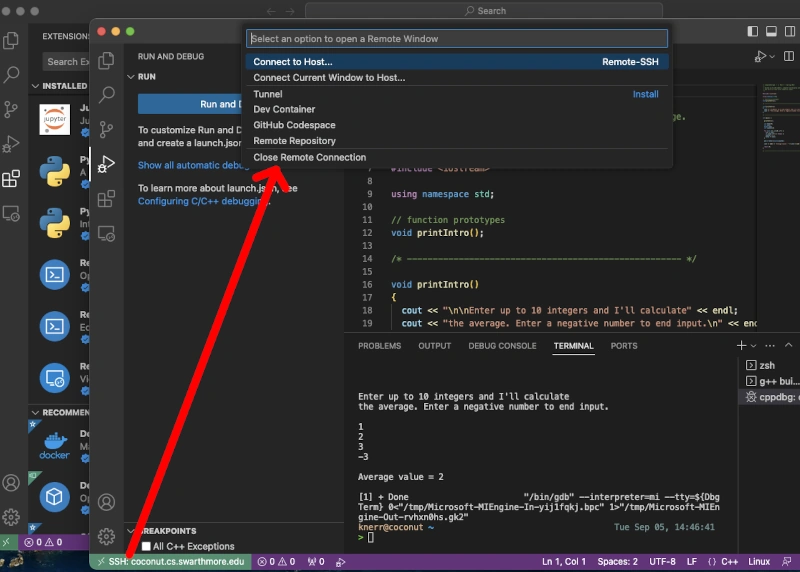Select Connect to Host... option
Image resolution: width=800 pixels, height=572 pixels.
457,62
